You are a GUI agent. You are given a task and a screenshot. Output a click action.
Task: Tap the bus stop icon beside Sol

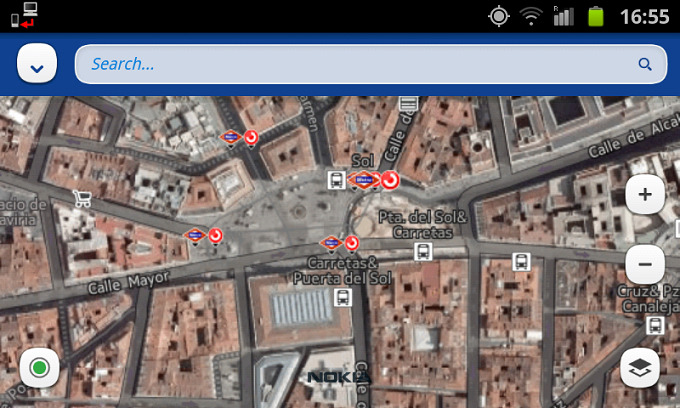point(336,180)
